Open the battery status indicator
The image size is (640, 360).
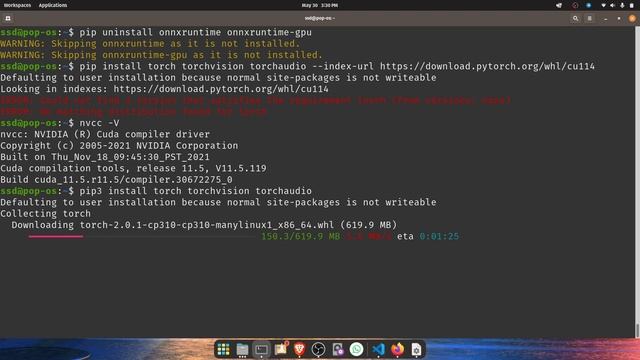(632, 5)
